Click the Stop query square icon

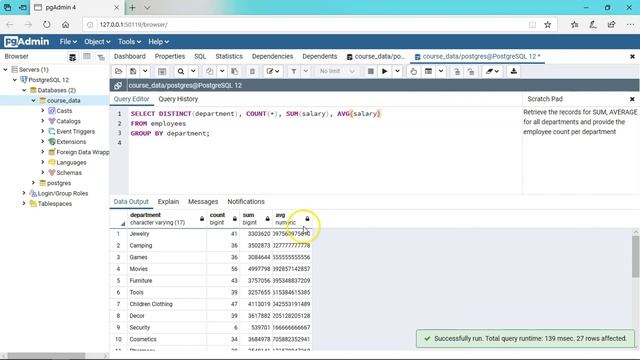pos(371,71)
